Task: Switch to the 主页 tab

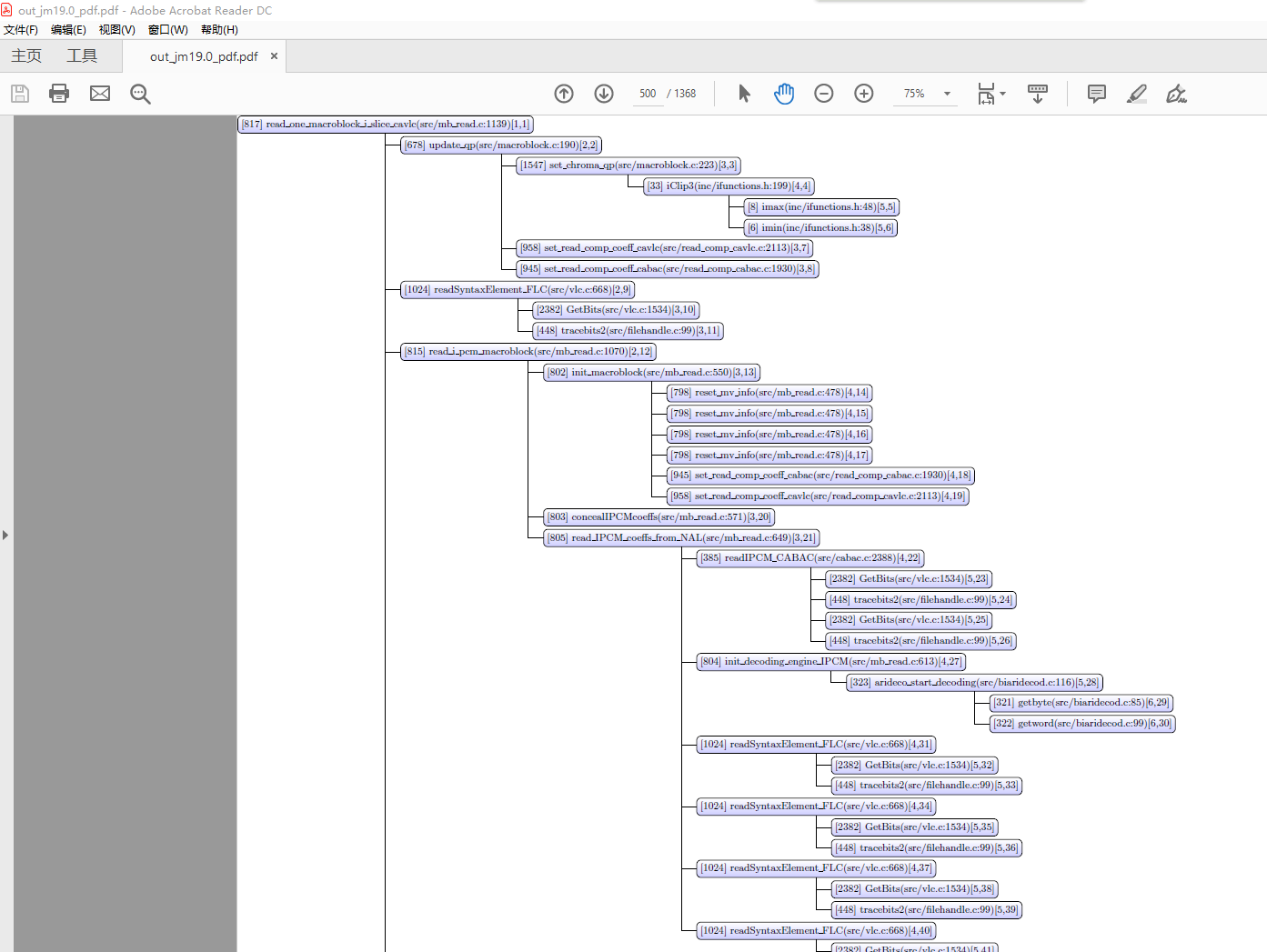Action: (x=25, y=55)
